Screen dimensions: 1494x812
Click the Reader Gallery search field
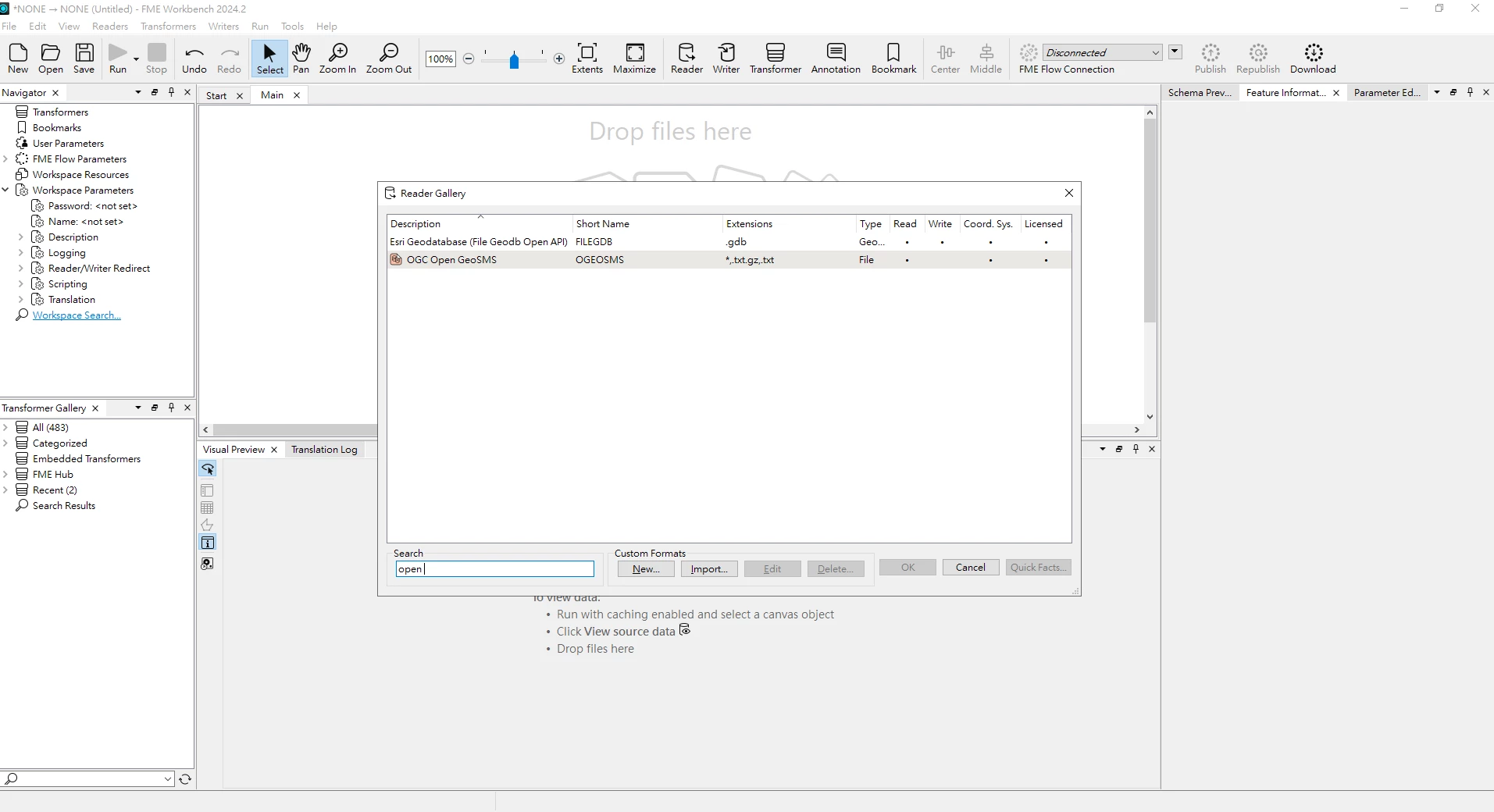point(495,569)
